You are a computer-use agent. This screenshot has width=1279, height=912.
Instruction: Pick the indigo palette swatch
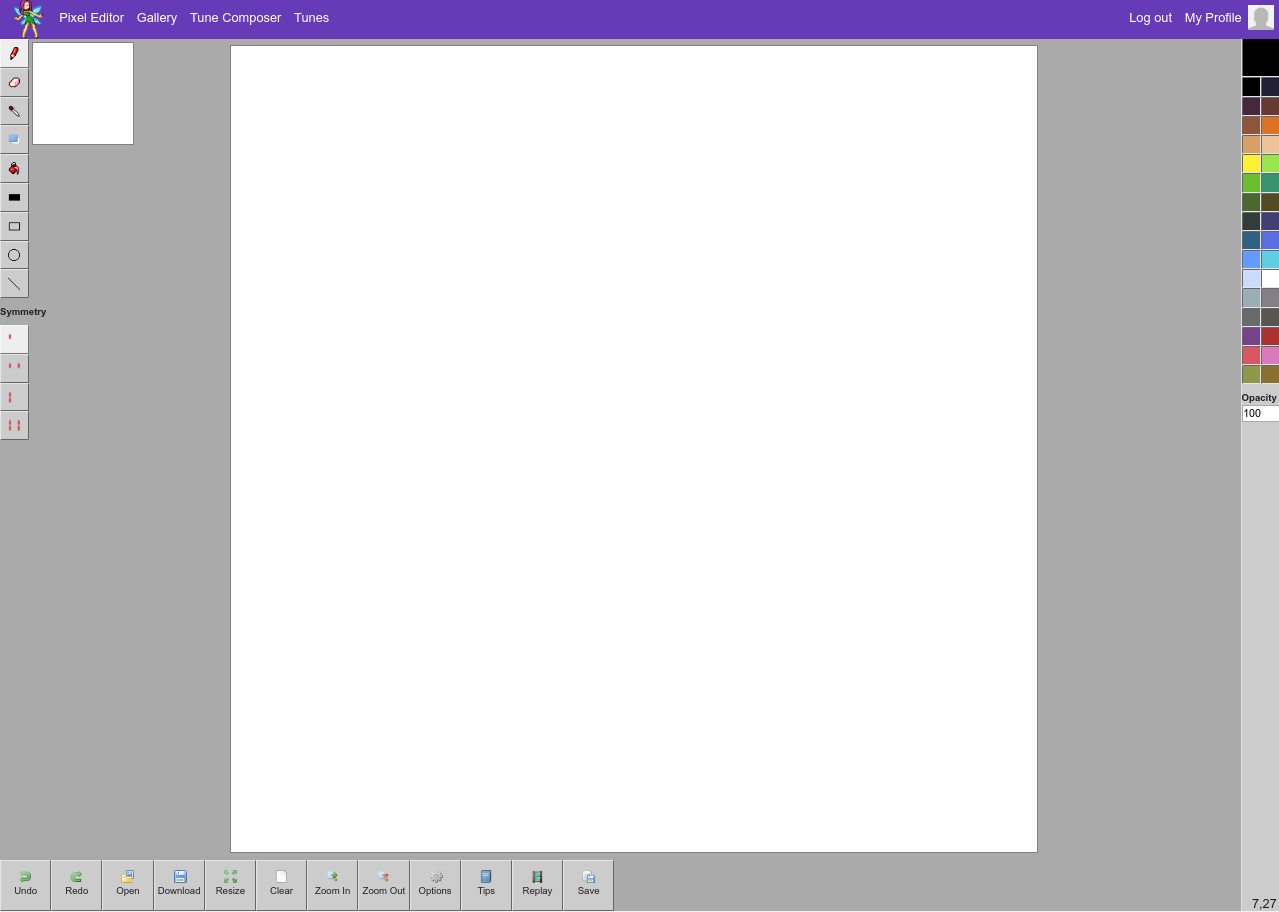click(1270, 221)
